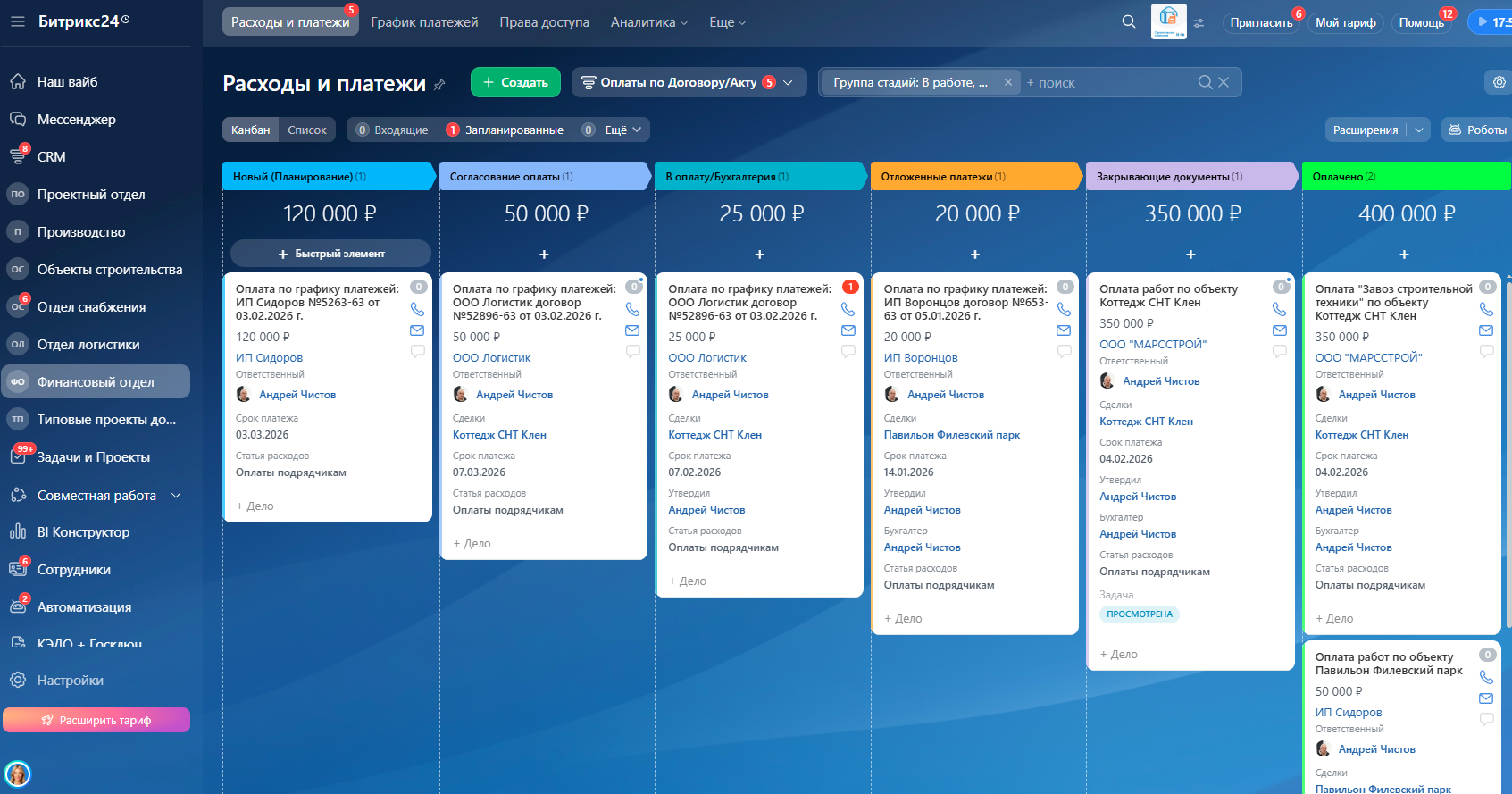Add item to Согласование оплаты column with plus
The image size is (1512, 794).
tap(544, 255)
